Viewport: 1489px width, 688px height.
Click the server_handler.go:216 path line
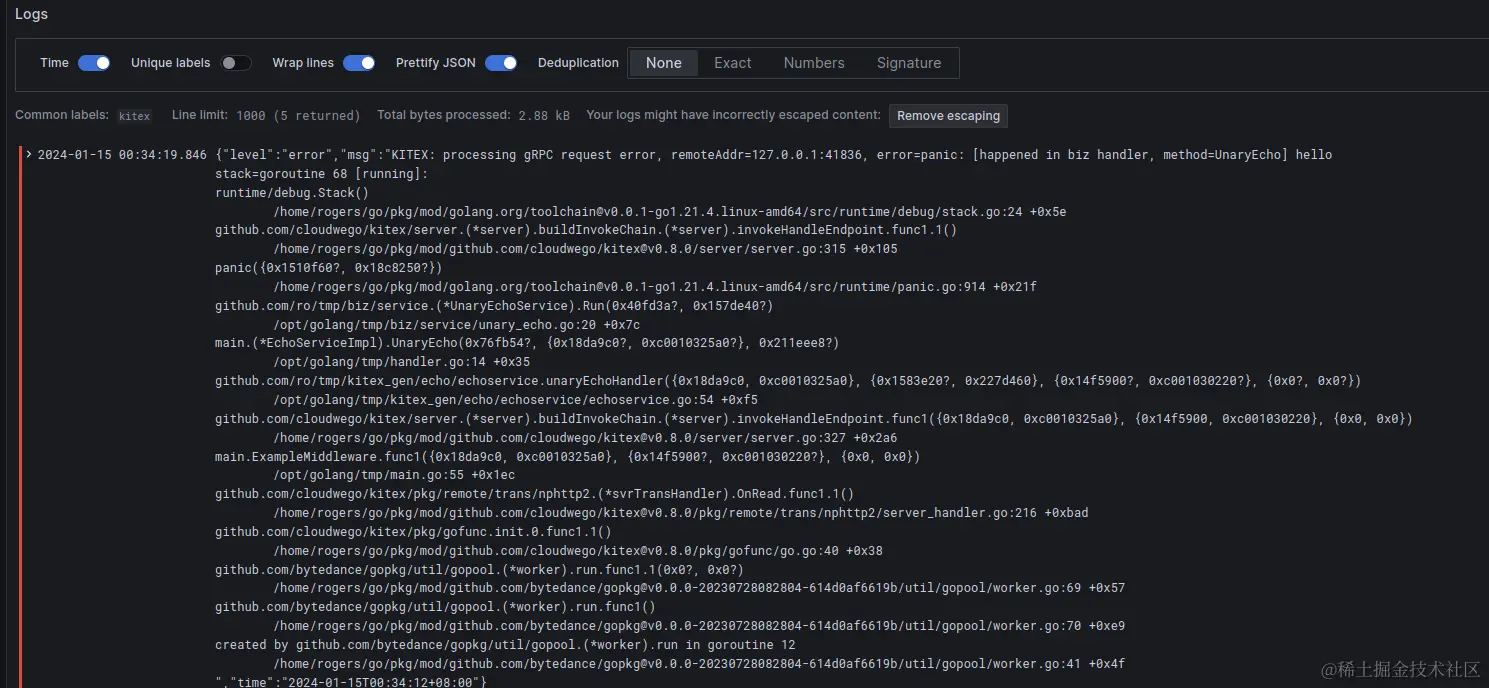tap(681, 513)
